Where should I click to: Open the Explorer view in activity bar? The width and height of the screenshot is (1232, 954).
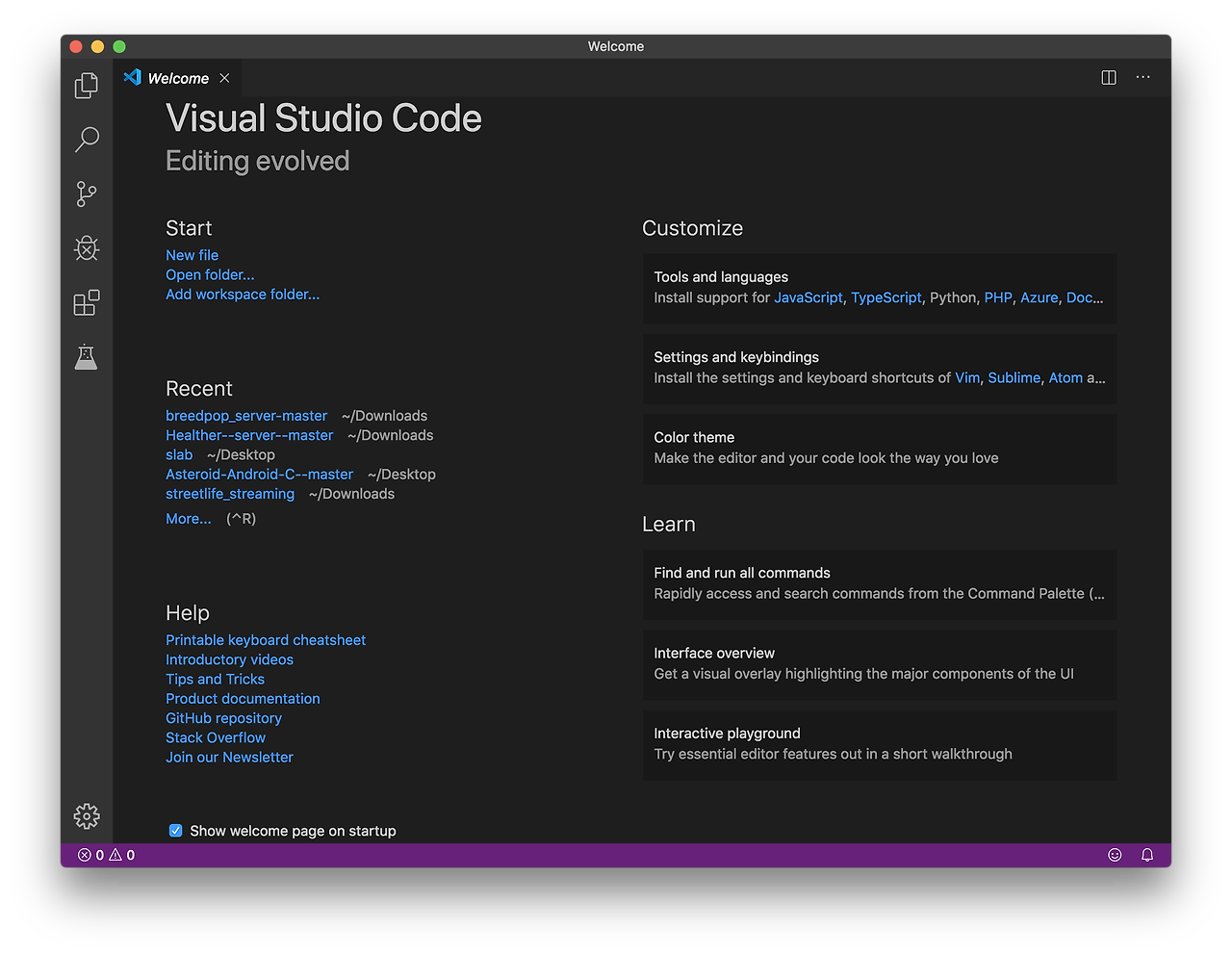87,86
